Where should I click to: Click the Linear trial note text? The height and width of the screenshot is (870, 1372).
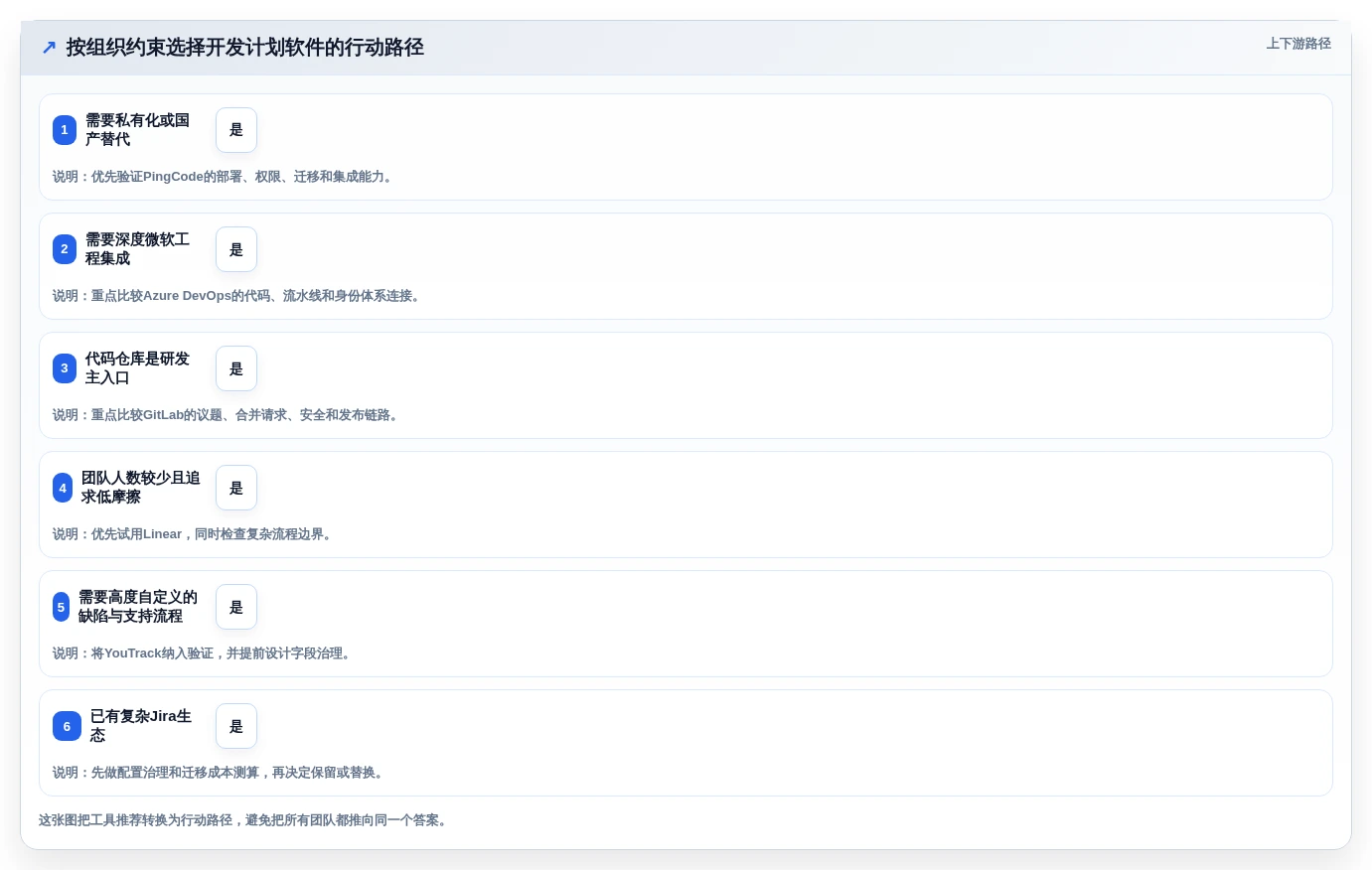[195, 534]
